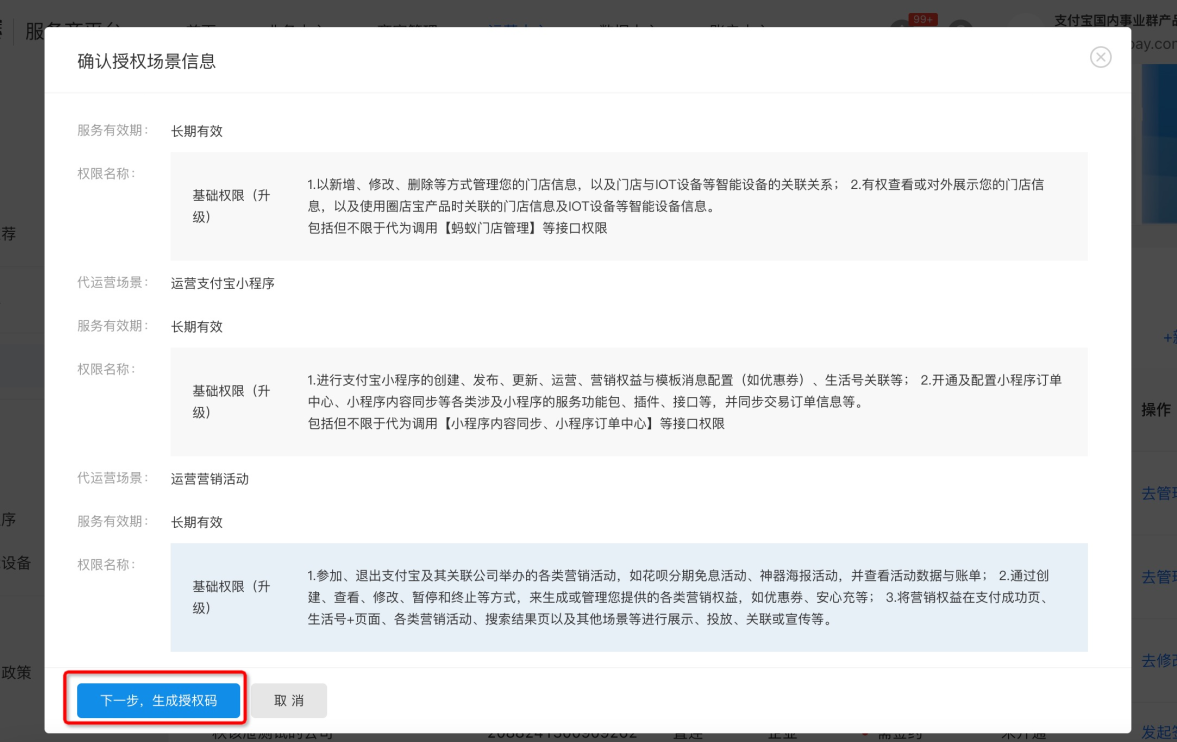Select 运营支付宝小程序 scenario text
1177x742 pixels.
(x=222, y=283)
